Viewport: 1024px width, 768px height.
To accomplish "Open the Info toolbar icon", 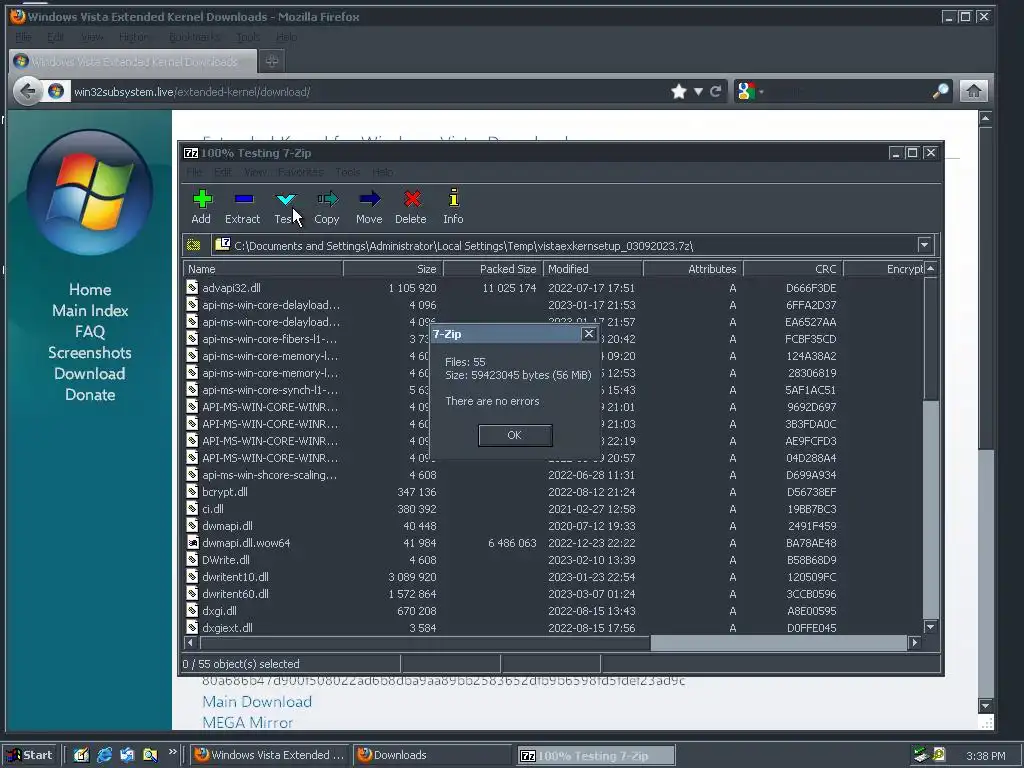I will (453, 198).
